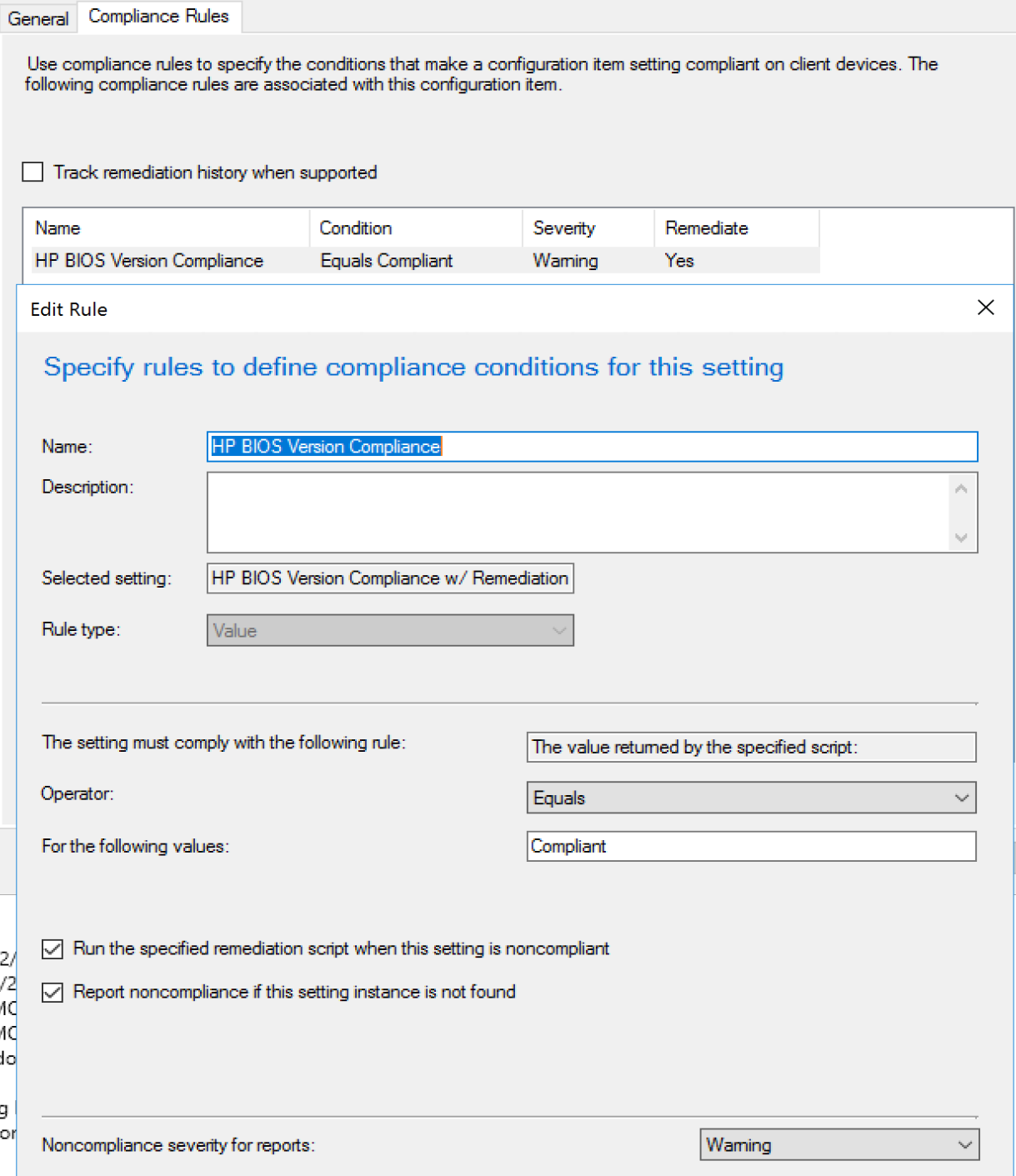Open the Operator dropdown set to Equals
Image resolution: width=1016 pixels, height=1176 pixels.
(750, 798)
